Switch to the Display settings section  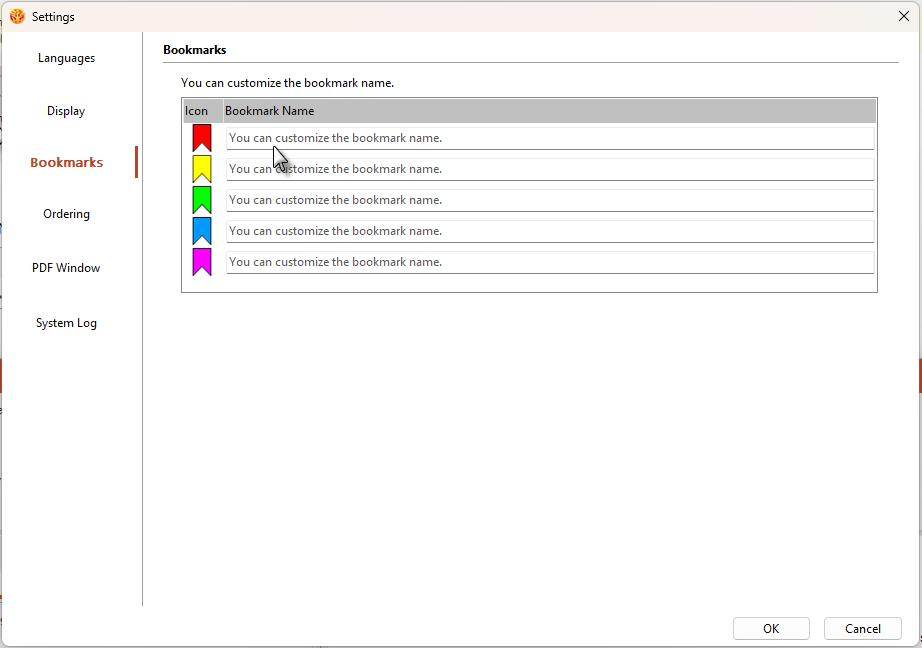coord(66,111)
